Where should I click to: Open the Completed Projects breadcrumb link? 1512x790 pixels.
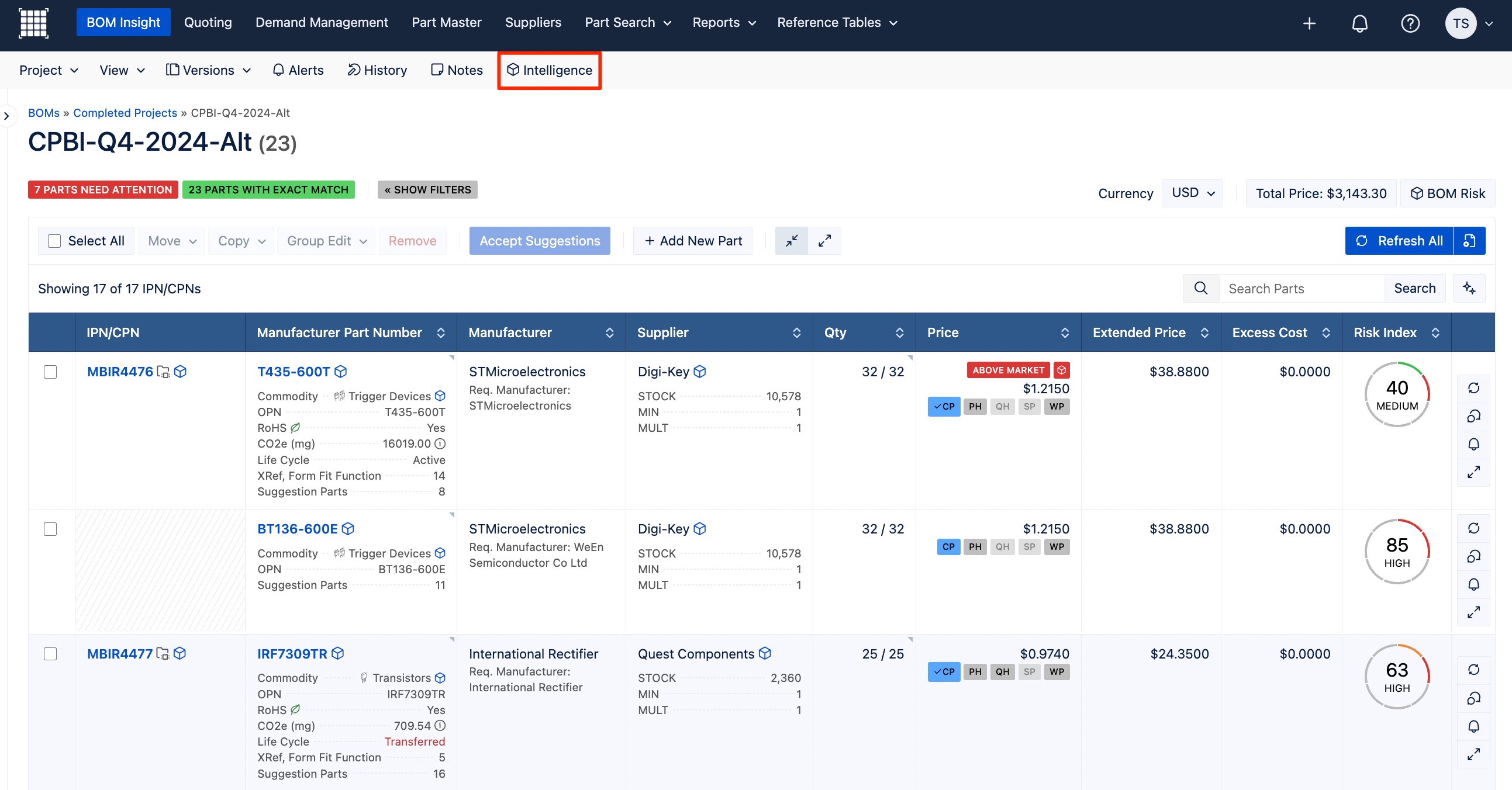tap(125, 113)
